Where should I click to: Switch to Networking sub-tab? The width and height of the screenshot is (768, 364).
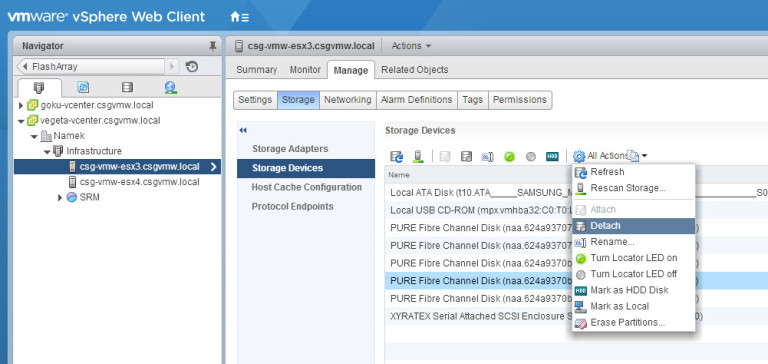pyautogui.click(x=348, y=100)
